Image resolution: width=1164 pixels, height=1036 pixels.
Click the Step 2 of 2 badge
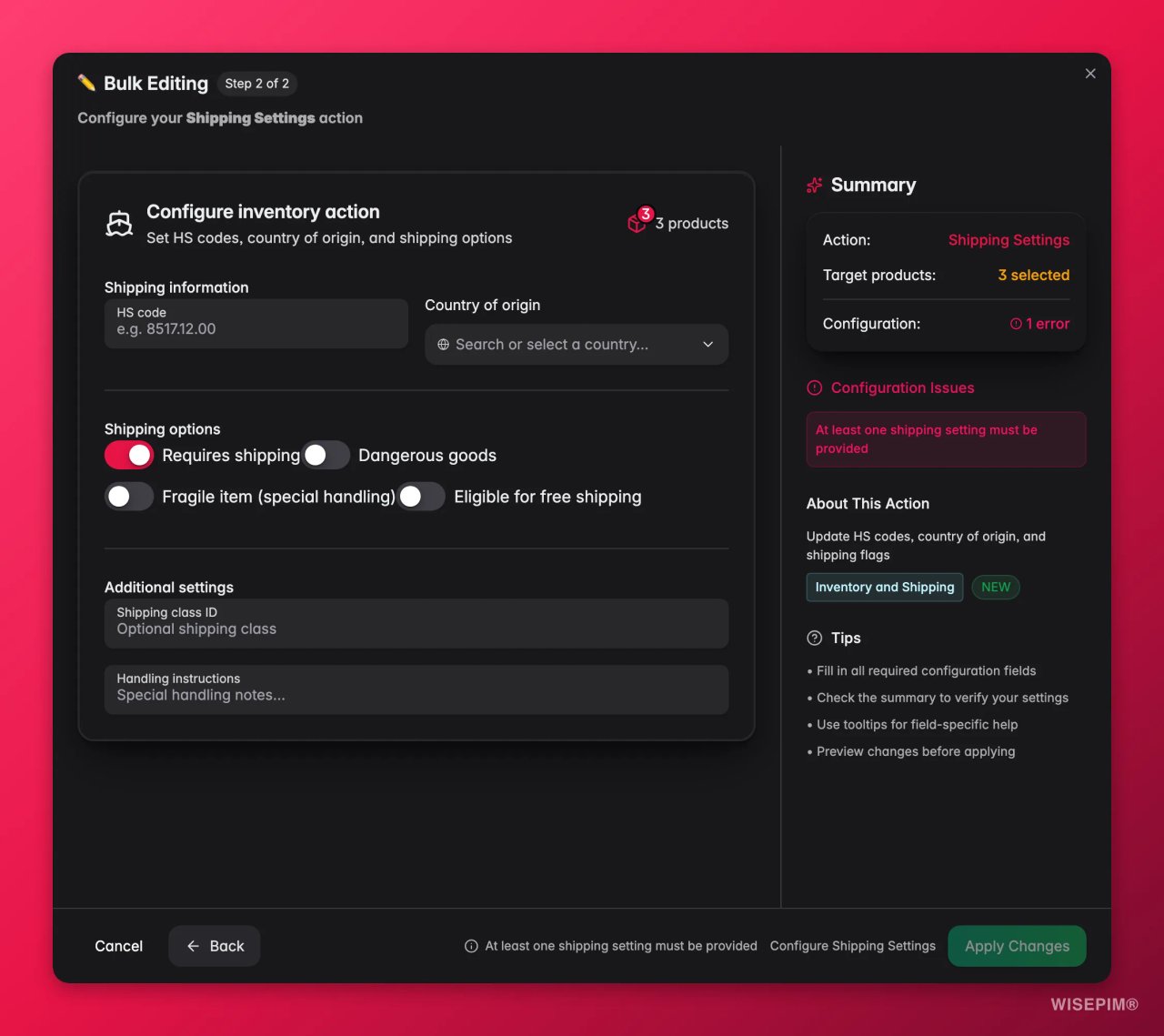coord(257,84)
